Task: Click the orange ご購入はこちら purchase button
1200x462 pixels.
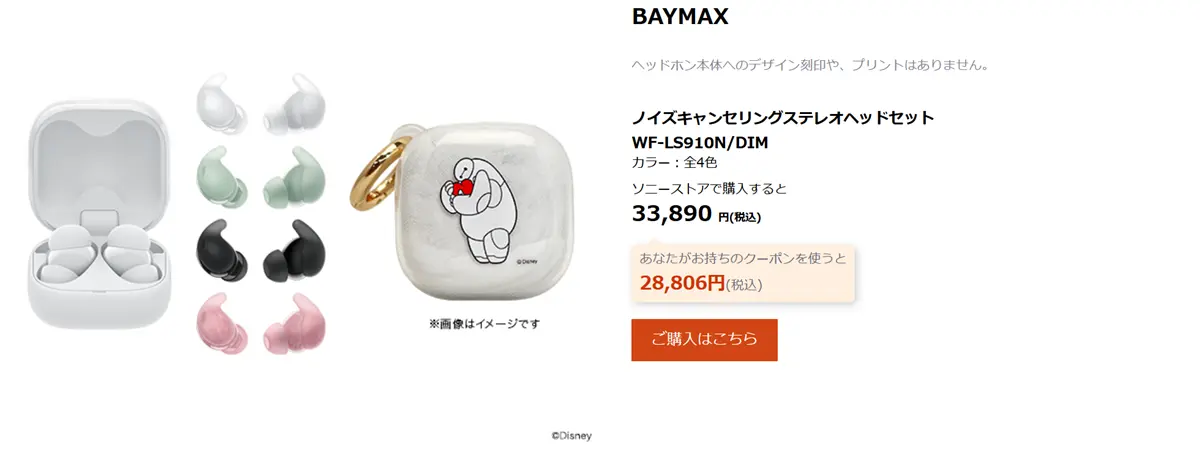Action: pos(704,340)
